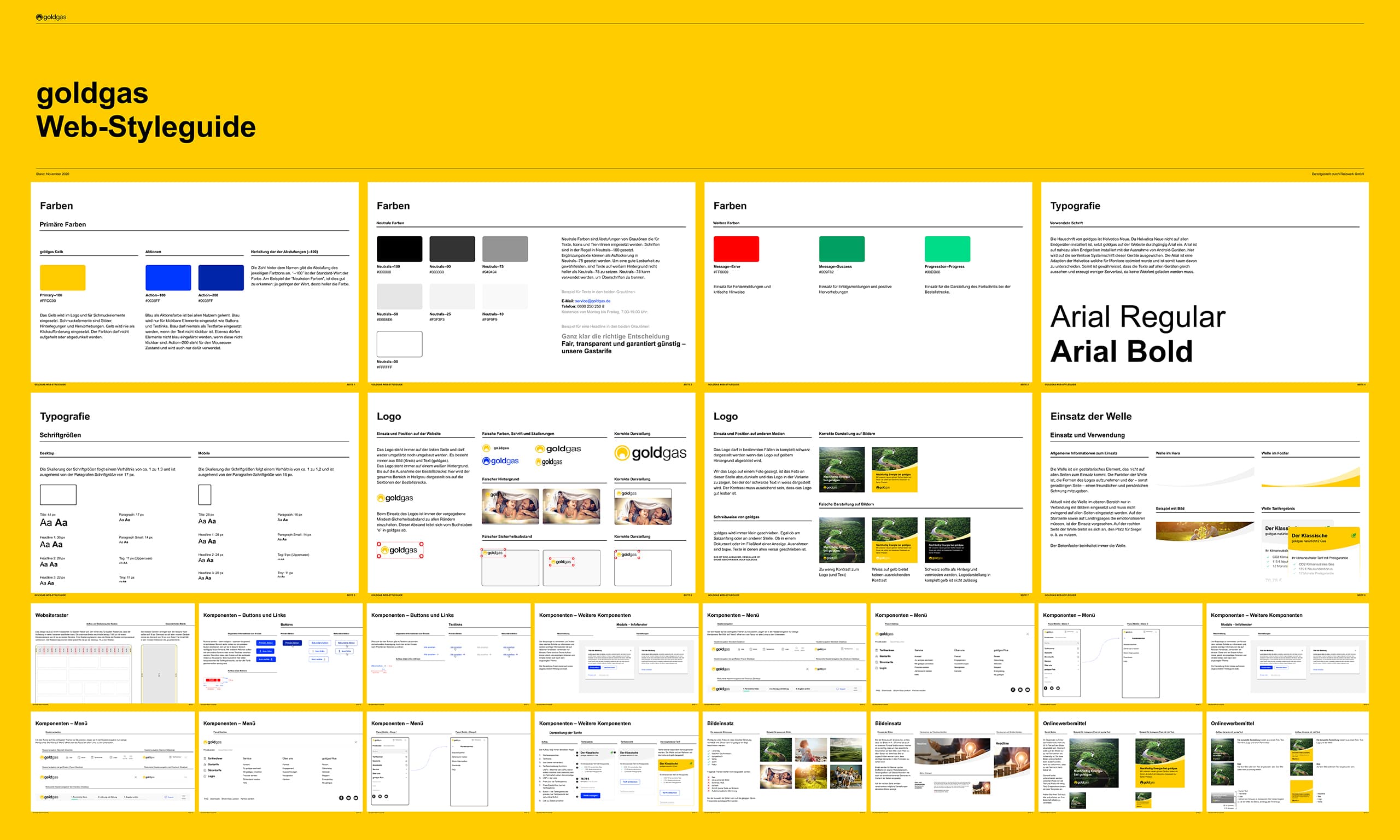The image size is (1400, 840).
Task: Click the photo captioned 'Schwarz sollte als Hintergrund'
Action: (x=947, y=540)
